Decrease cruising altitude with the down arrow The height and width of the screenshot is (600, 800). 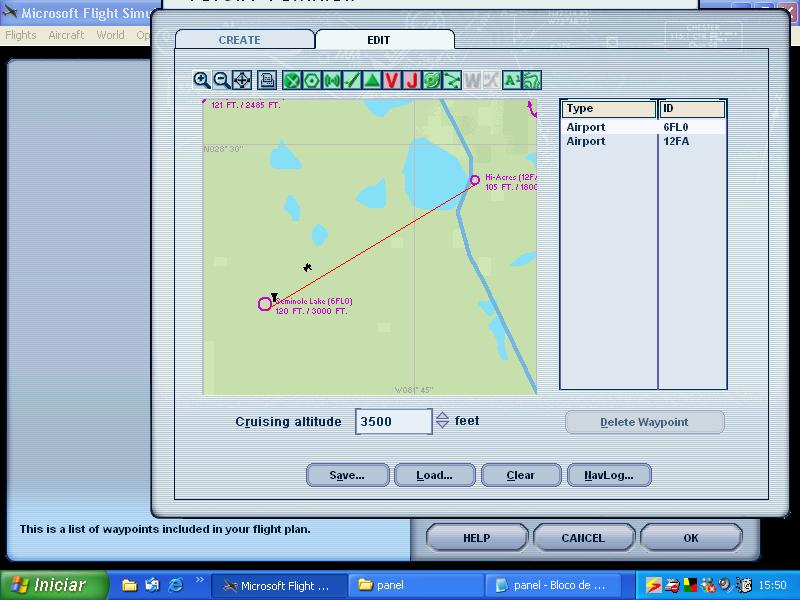(x=442, y=426)
